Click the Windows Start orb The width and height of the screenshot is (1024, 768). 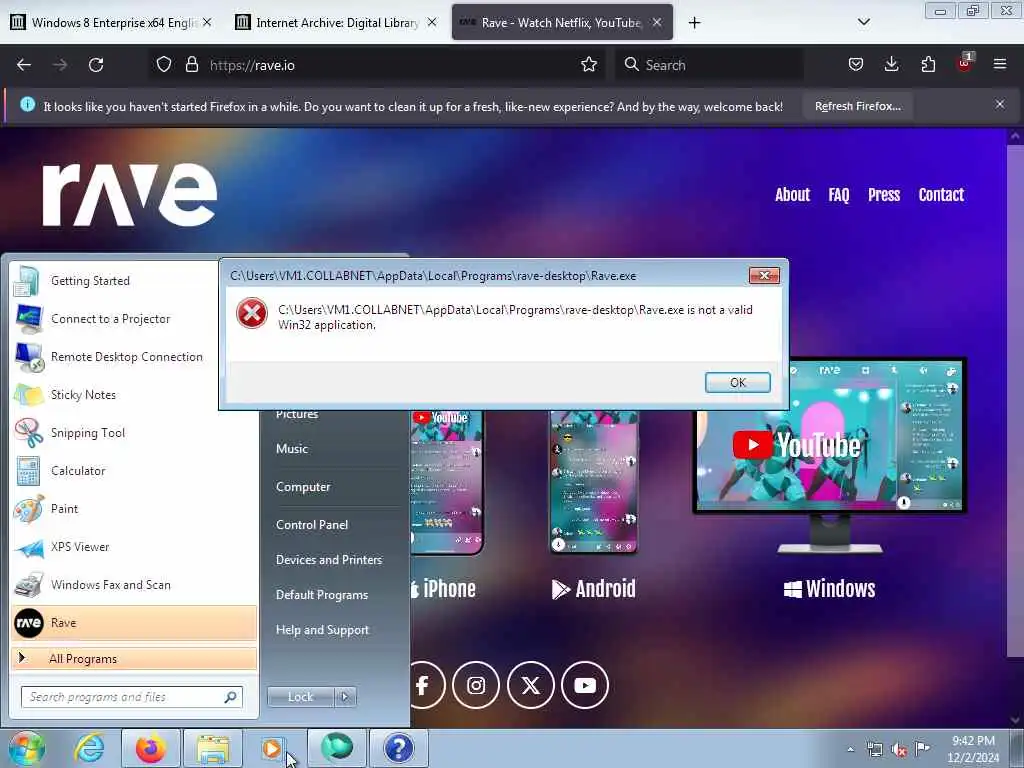[27, 749]
